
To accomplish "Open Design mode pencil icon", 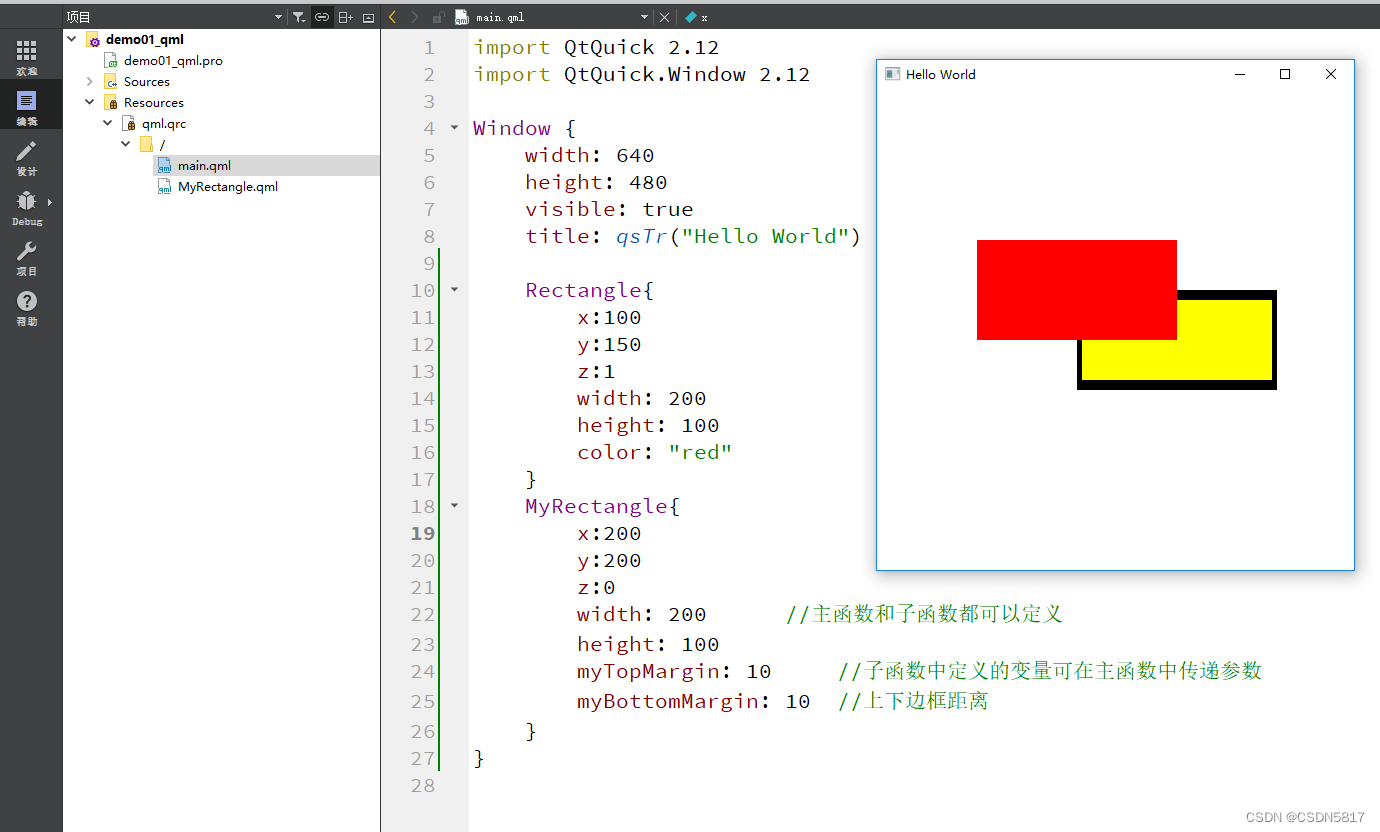I will [26, 151].
